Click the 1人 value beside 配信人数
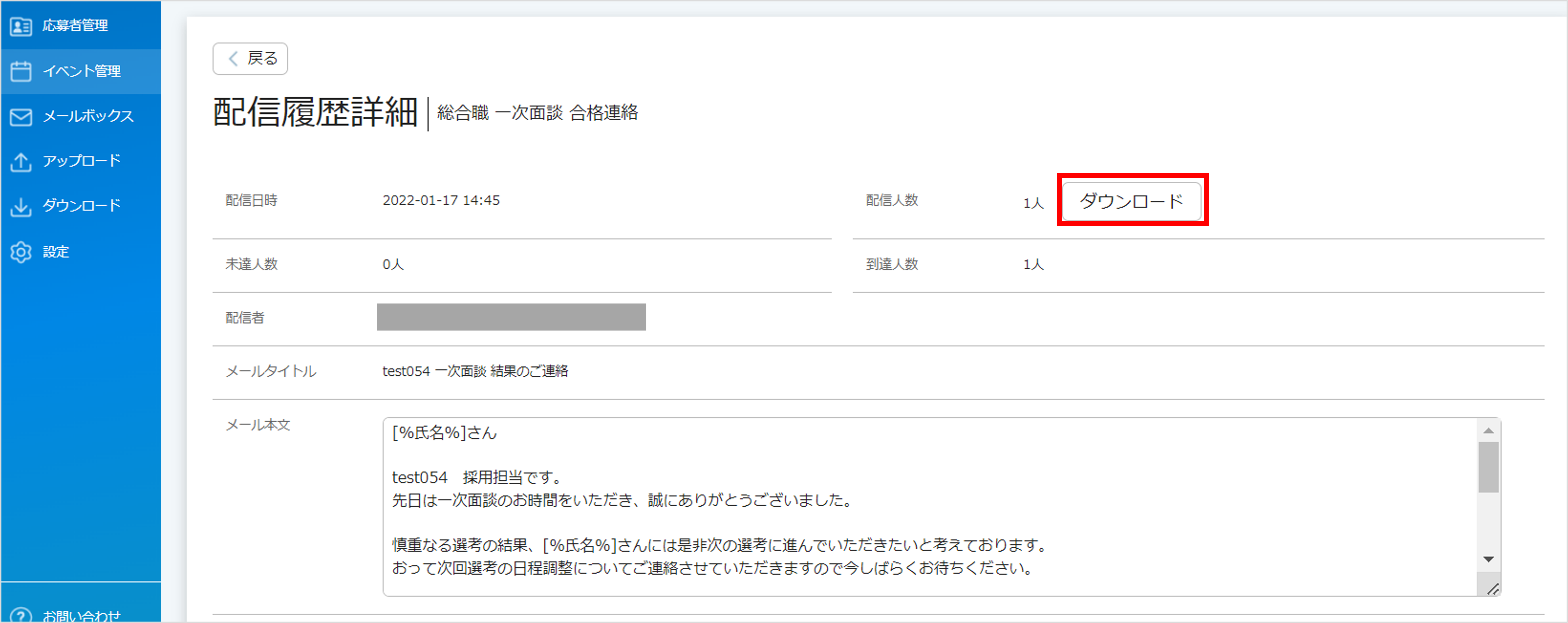Viewport: 1568px width, 623px height. tap(1034, 203)
